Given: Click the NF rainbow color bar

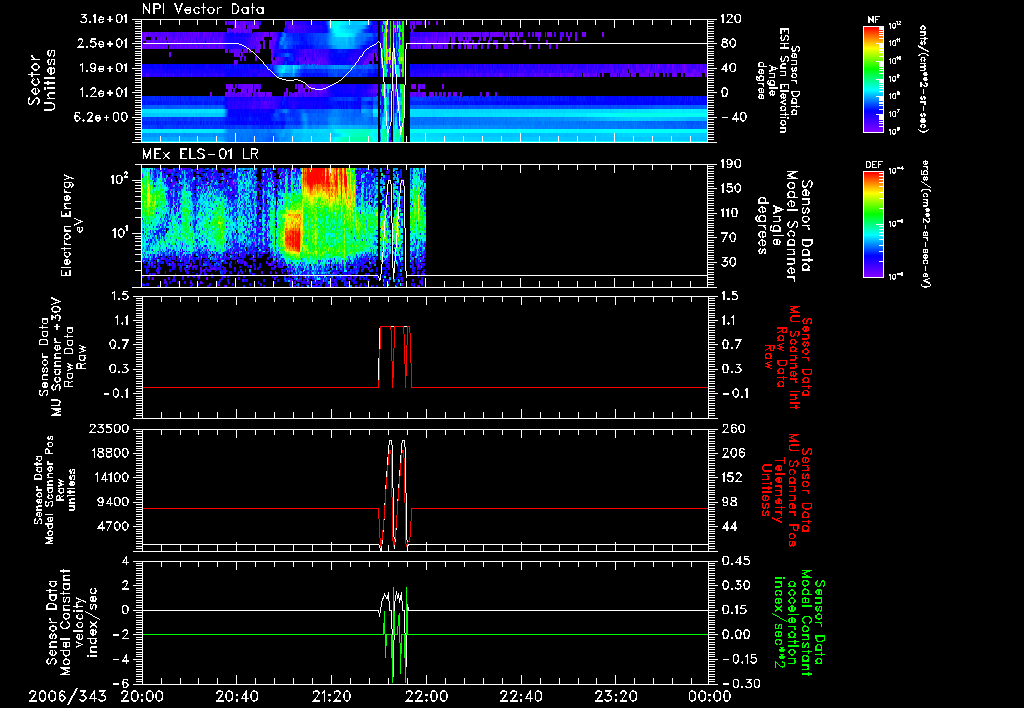Looking at the screenshot, I should [x=873, y=78].
